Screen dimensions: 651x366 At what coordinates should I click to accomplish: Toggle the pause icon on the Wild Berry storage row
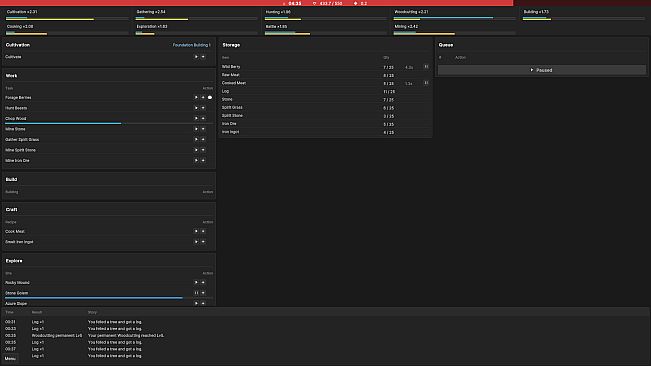(x=426, y=66)
